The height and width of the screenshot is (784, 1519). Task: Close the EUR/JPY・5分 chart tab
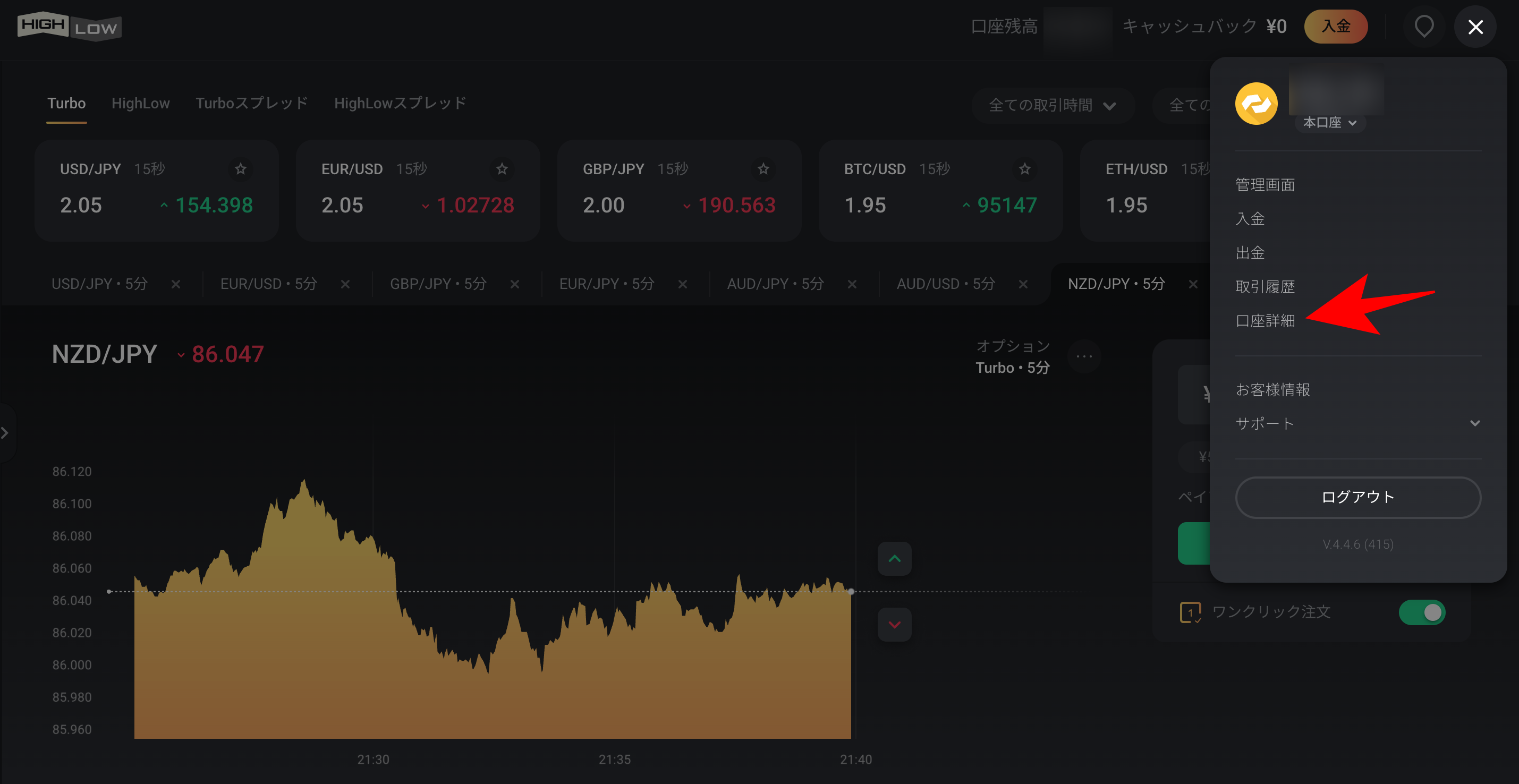tap(683, 285)
